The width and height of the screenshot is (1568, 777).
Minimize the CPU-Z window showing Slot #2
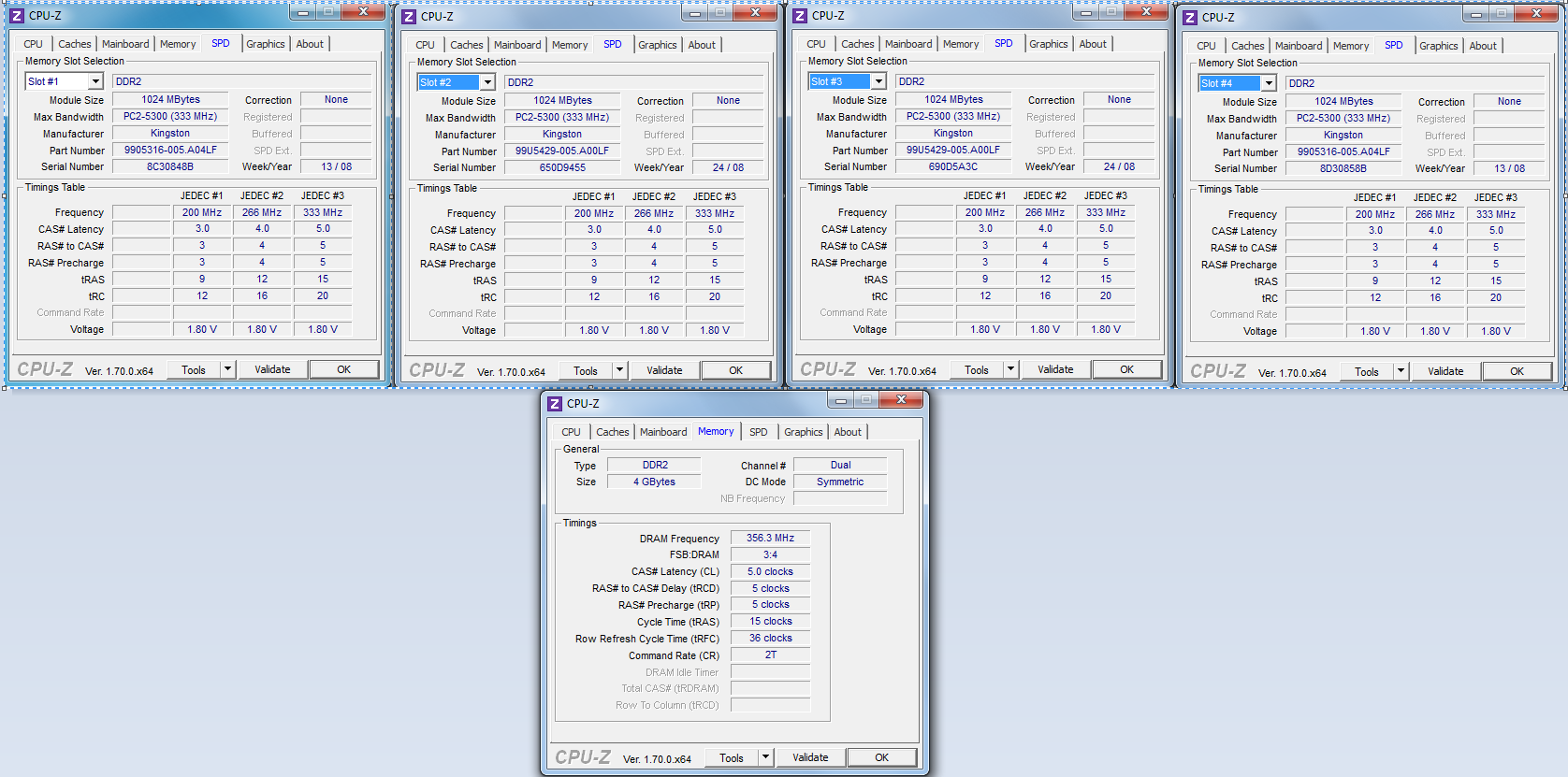(x=694, y=13)
